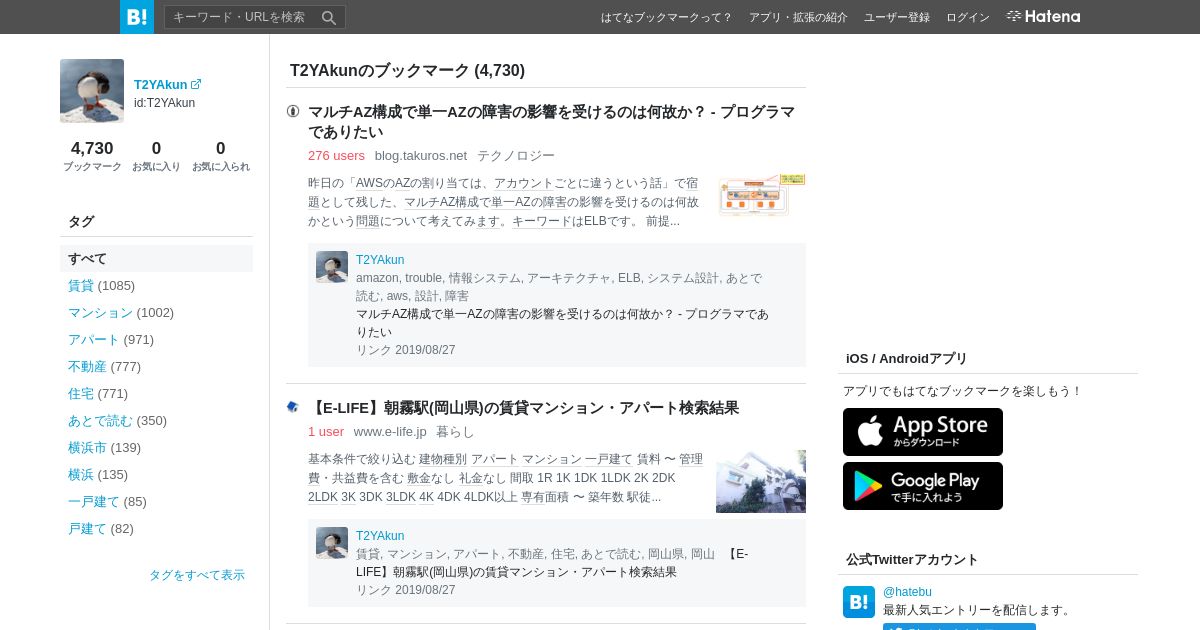Filter by アパート tag
Screen dimensions: 1200x630
click(94, 339)
